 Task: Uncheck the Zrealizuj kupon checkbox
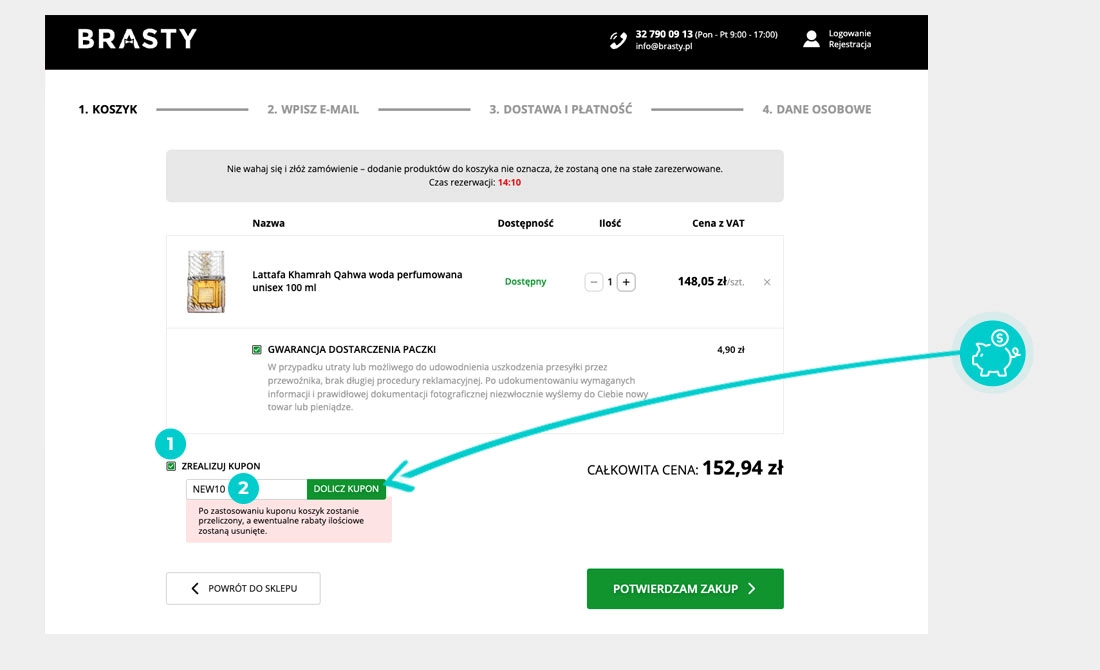[172, 466]
